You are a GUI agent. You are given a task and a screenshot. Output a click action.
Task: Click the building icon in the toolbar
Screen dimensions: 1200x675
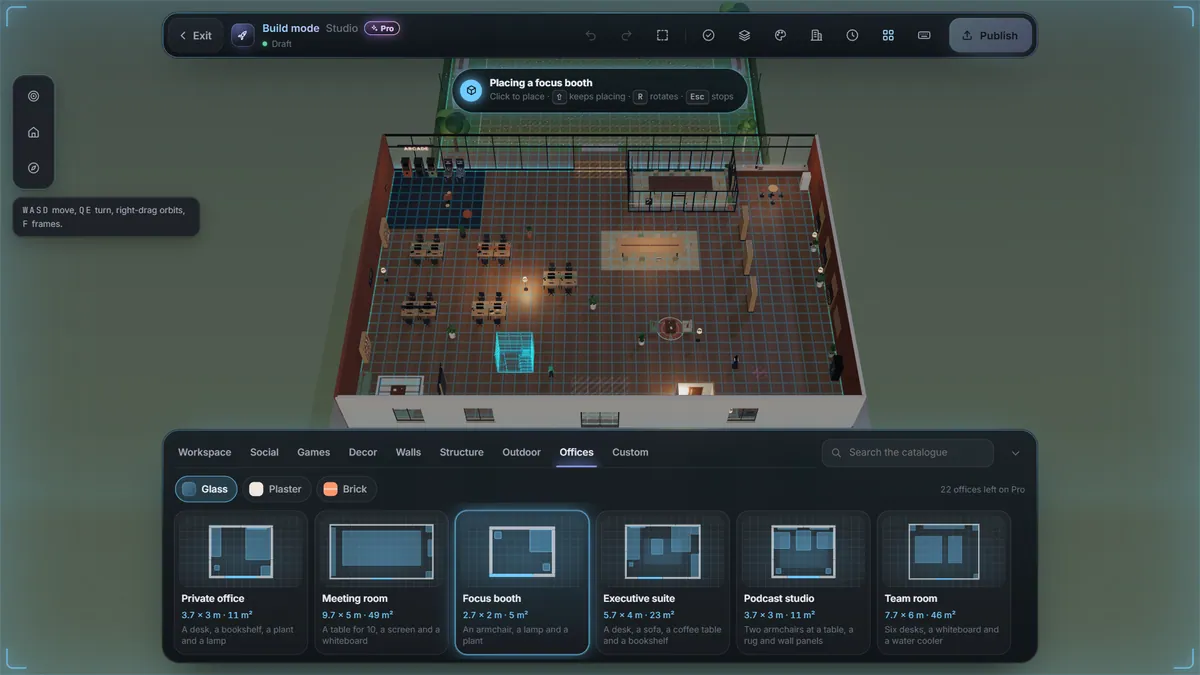[816, 35]
